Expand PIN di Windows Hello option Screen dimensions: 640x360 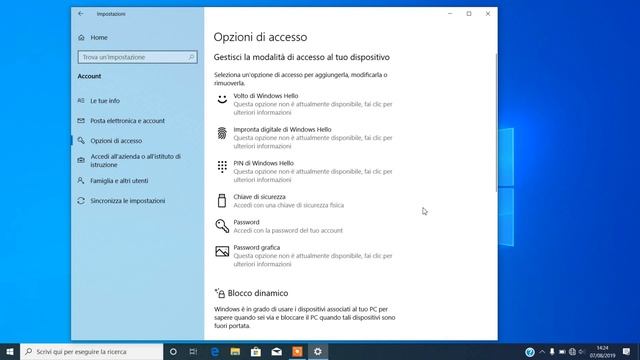(x=304, y=171)
